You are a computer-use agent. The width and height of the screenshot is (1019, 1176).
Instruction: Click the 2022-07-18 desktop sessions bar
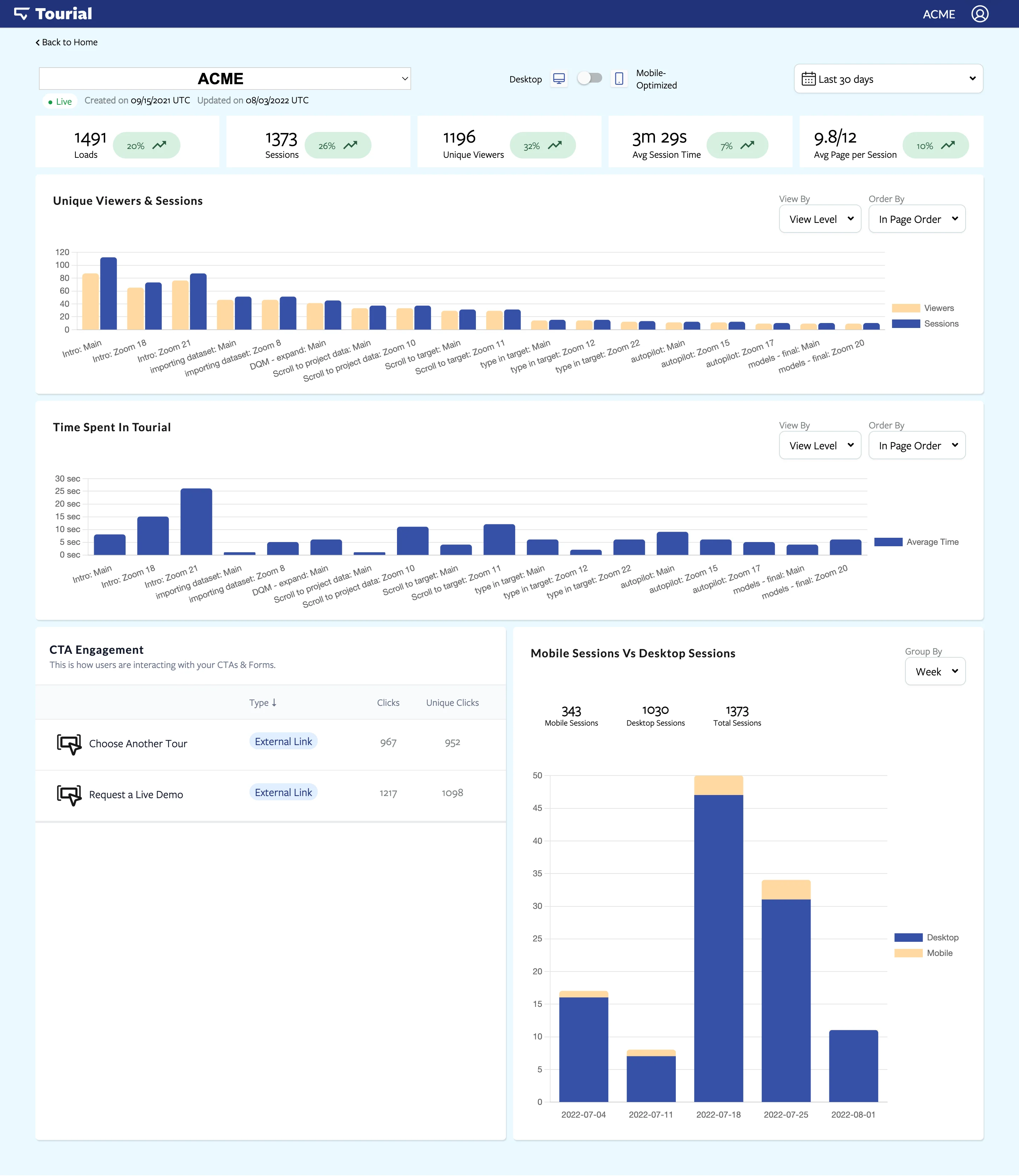point(718,948)
